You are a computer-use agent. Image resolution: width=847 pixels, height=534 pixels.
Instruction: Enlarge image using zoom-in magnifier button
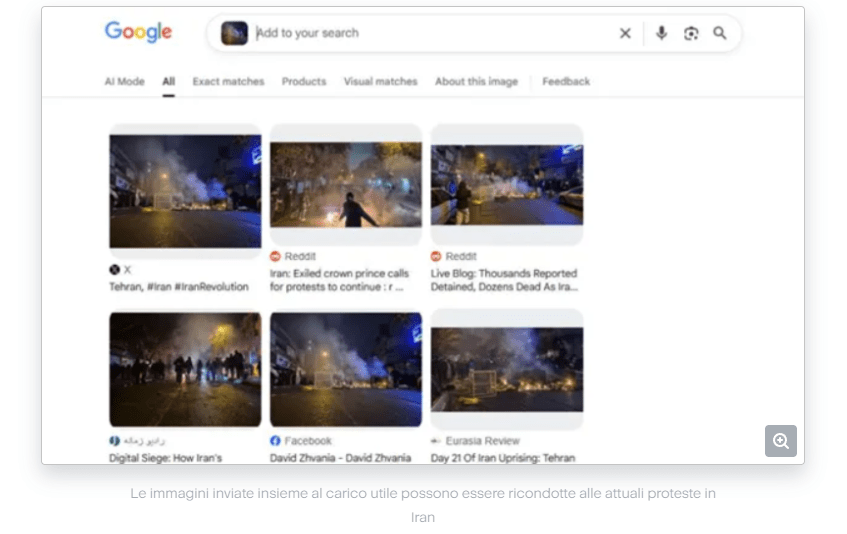[781, 441]
